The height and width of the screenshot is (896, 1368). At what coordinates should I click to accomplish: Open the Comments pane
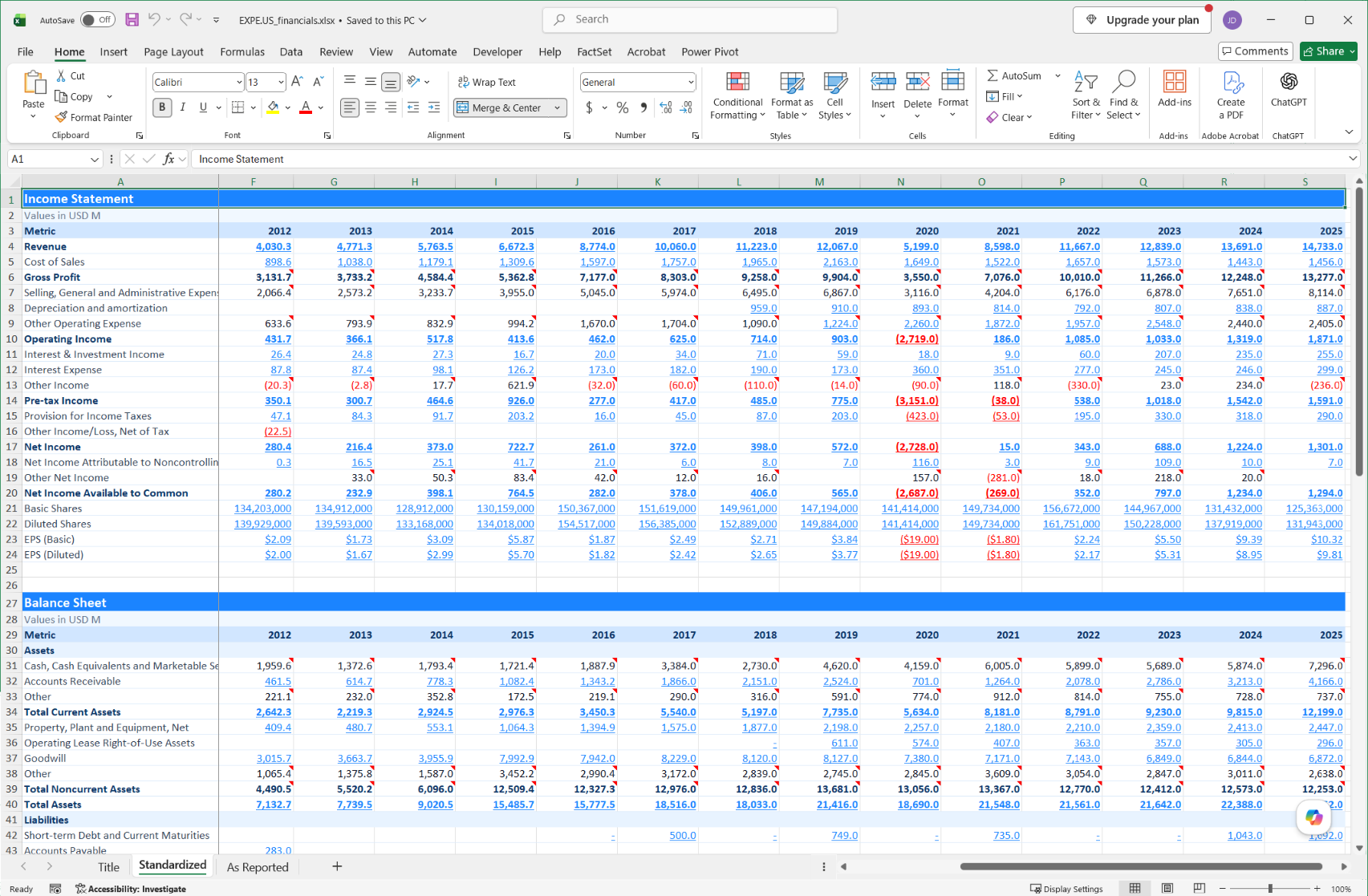pyautogui.click(x=1256, y=51)
